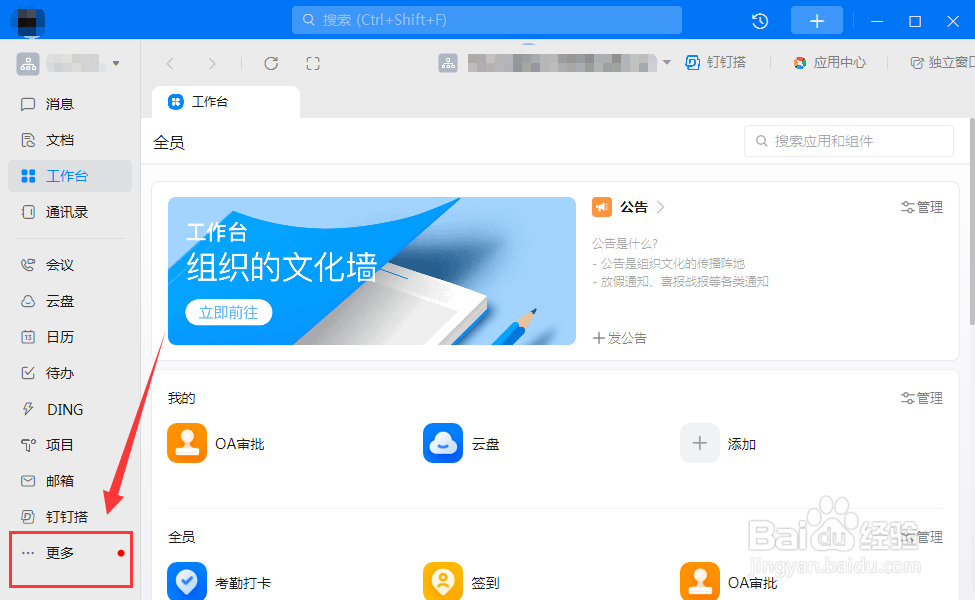
Task: Click the 立即前往 banner button
Action: 229,313
